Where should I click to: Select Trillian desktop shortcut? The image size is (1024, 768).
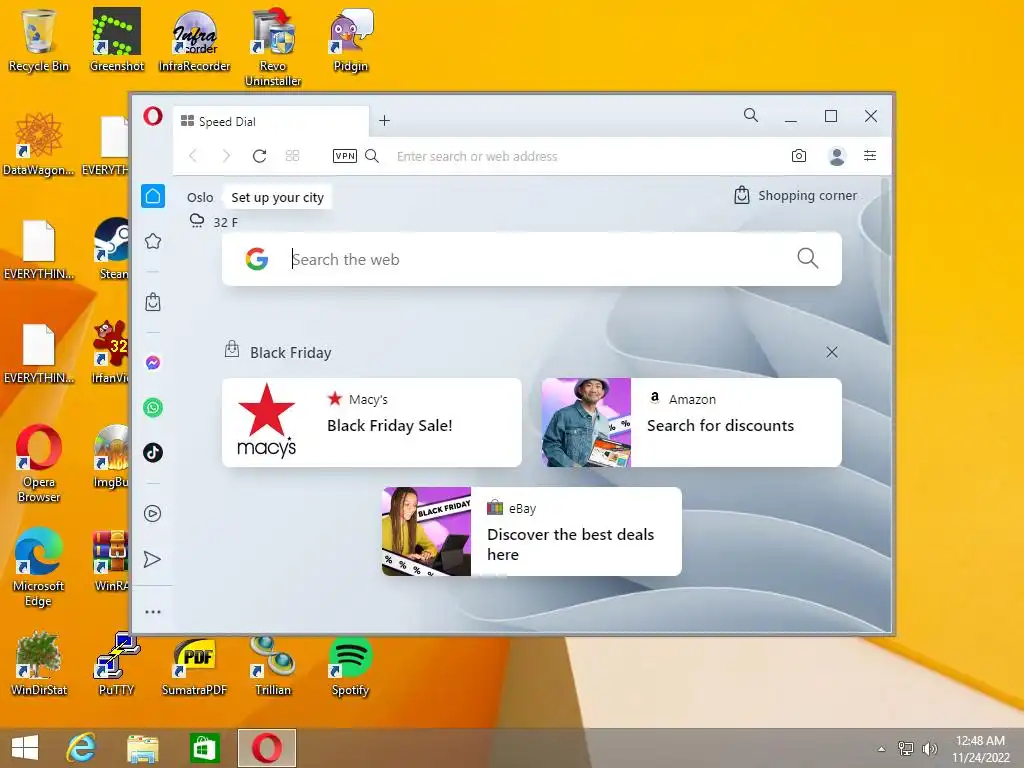point(273,664)
